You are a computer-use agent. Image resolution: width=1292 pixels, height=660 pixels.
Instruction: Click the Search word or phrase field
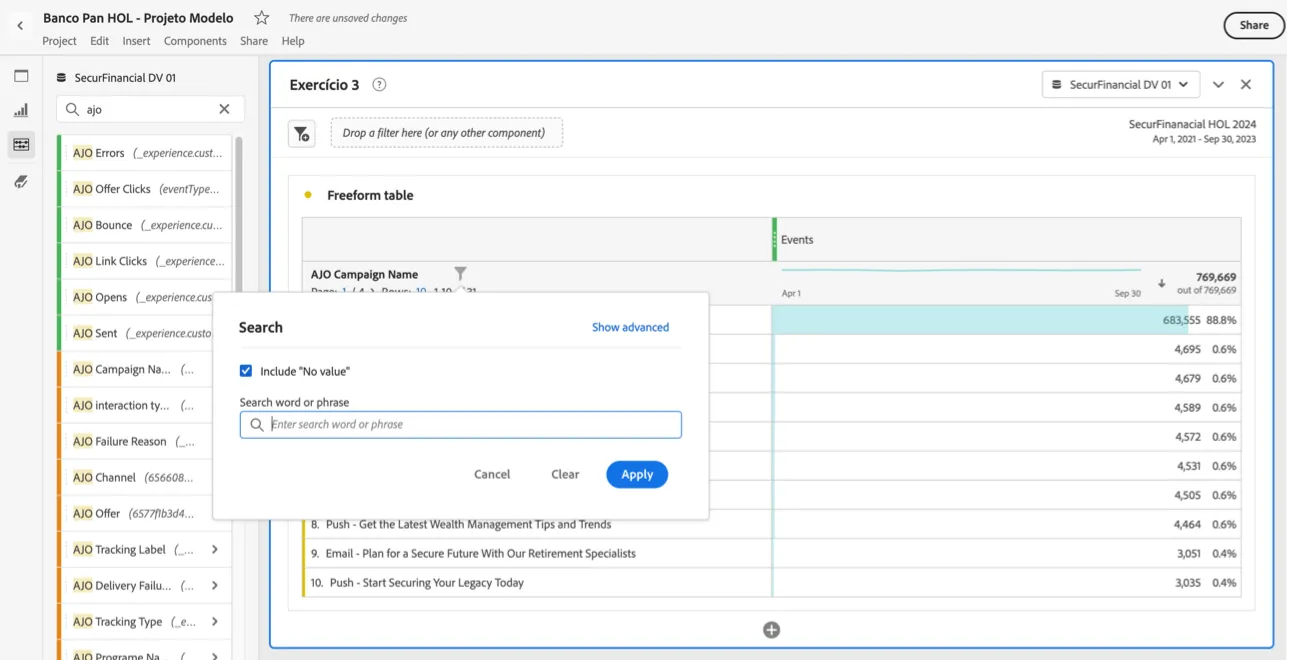click(461, 425)
